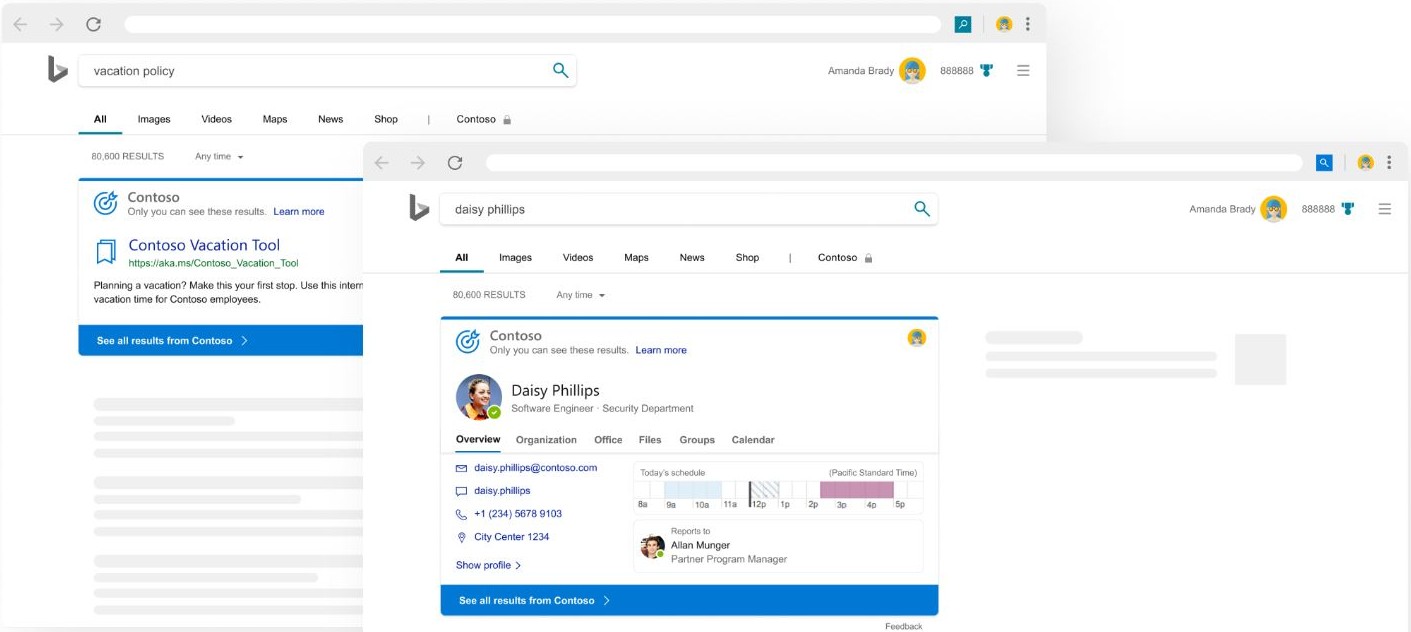Click the Allan Munger name in Reports to
The image size is (1411, 632).
(700, 545)
